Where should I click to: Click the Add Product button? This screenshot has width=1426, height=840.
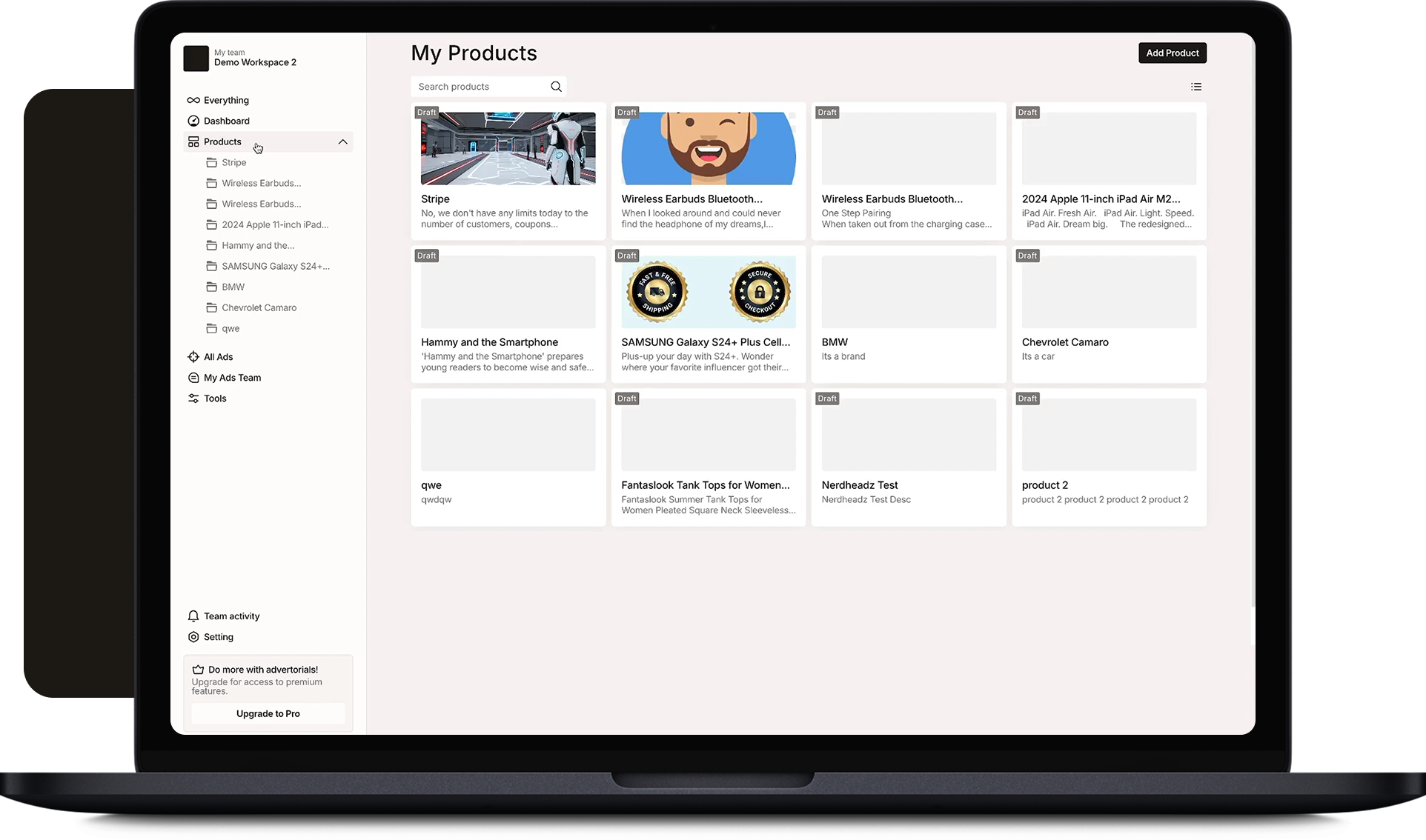point(1173,53)
